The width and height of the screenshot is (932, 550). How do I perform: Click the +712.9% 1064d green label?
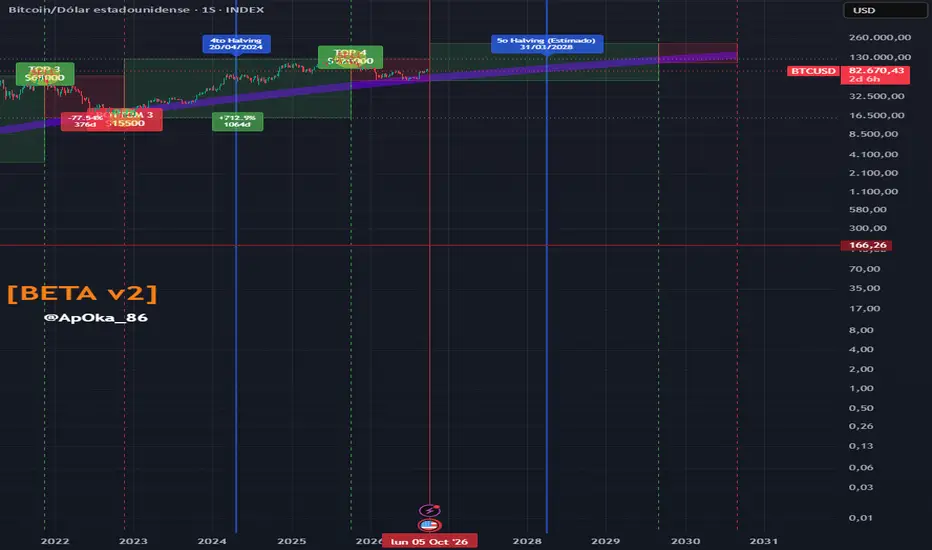[x=237, y=121]
